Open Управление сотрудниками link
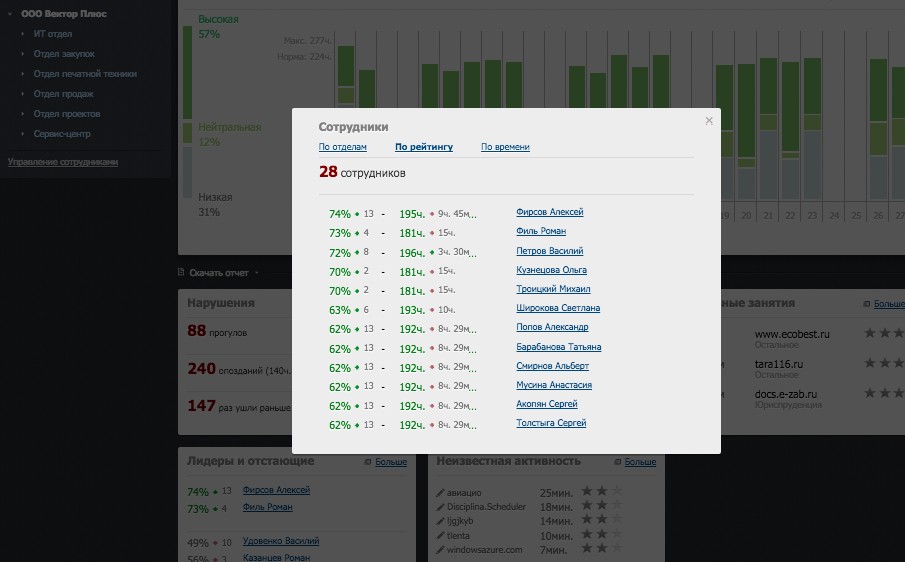This screenshot has width=905, height=562. 63,162
